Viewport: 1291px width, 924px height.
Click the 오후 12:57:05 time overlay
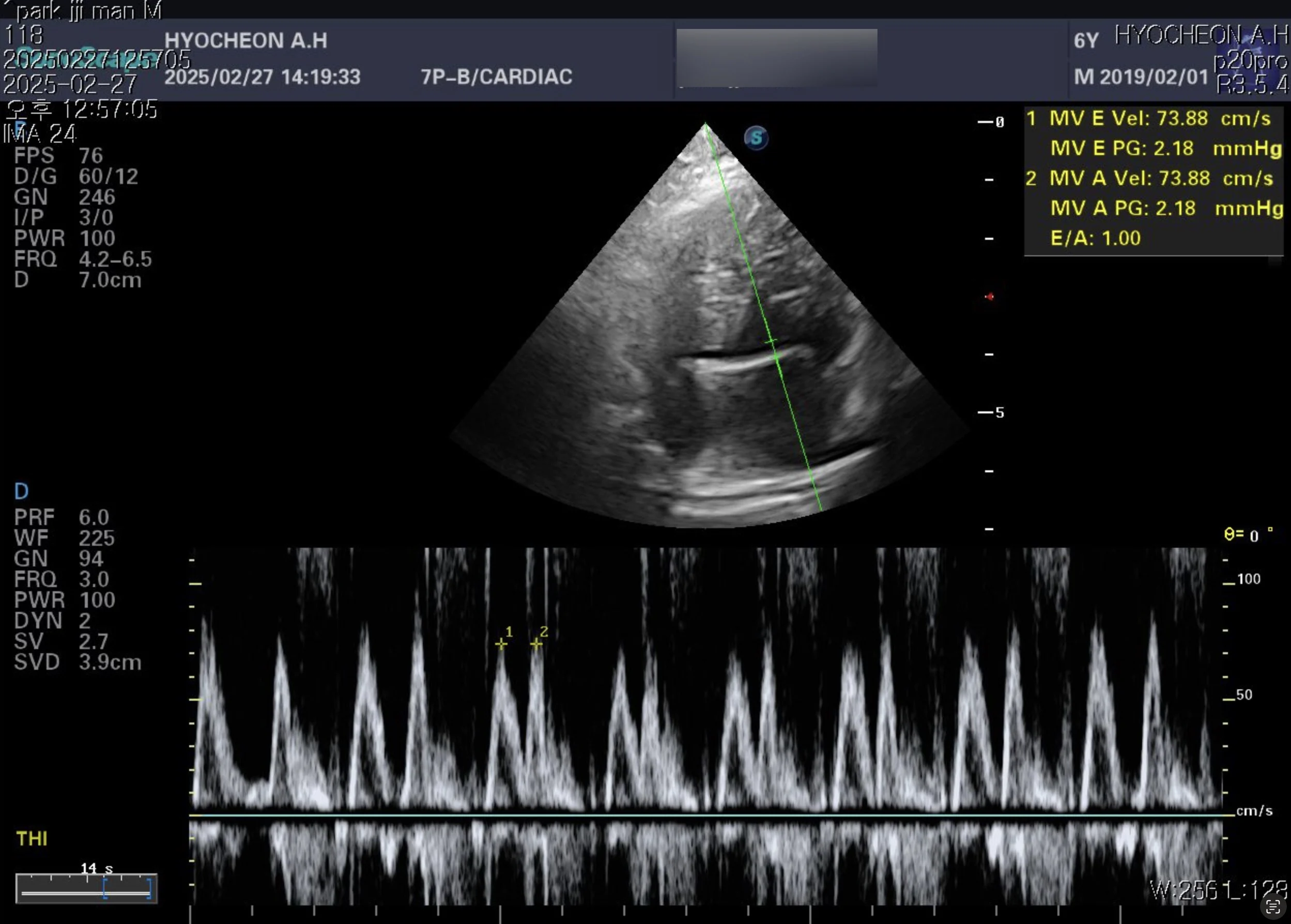click(x=81, y=109)
